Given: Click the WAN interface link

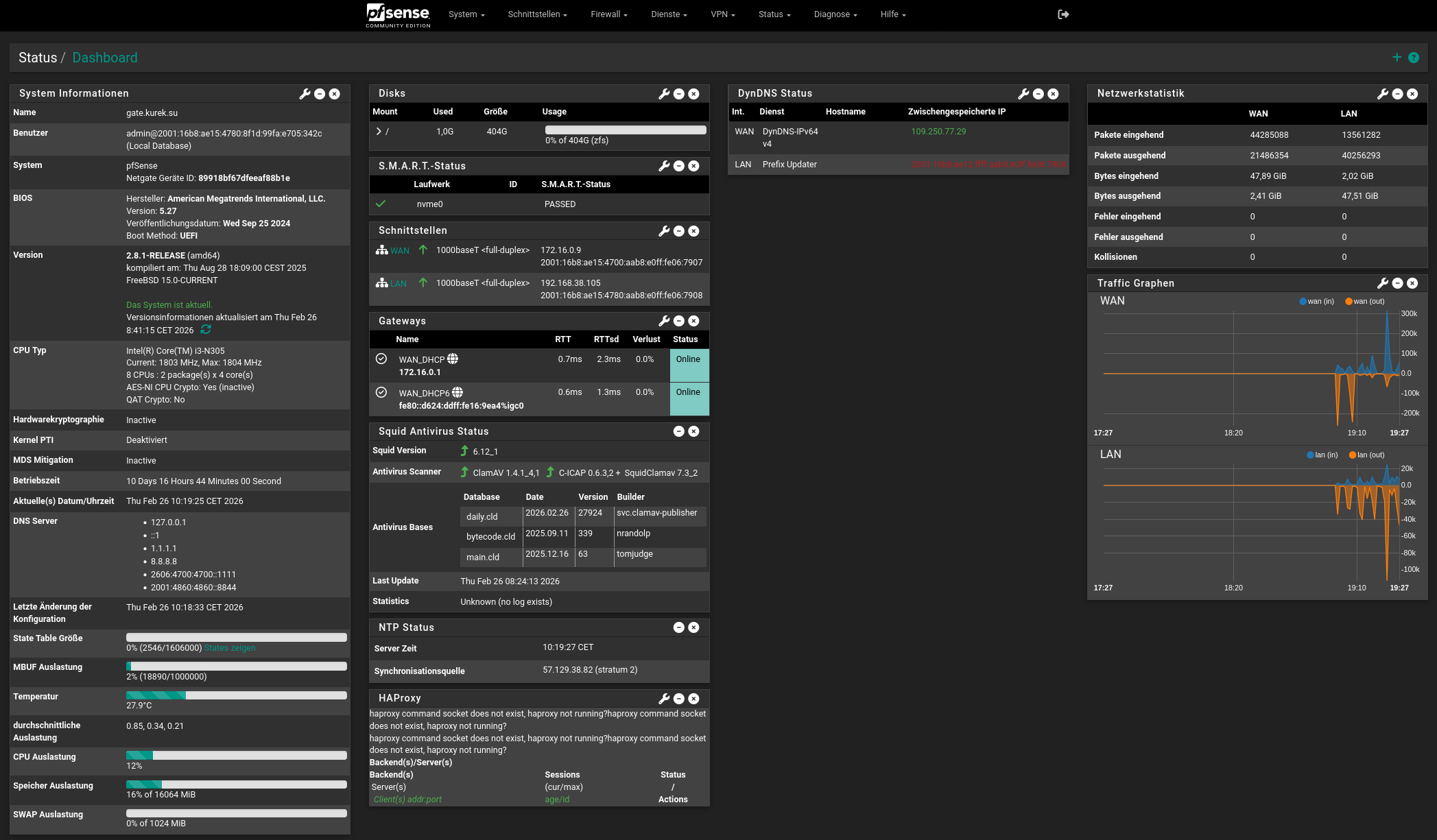Looking at the screenshot, I should [x=399, y=251].
